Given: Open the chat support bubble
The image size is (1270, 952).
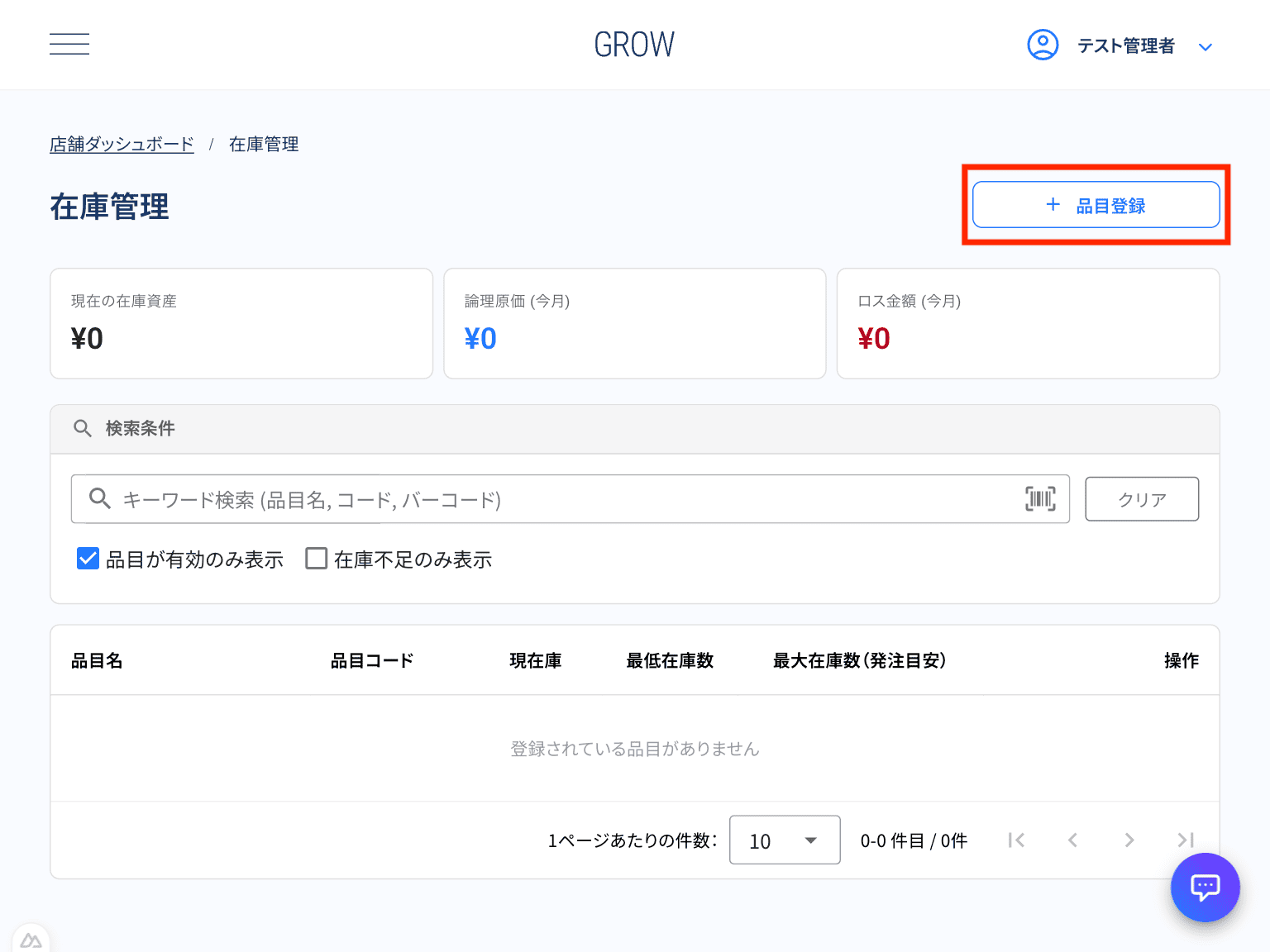Looking at the screenshot, I should pyautogui.click(x=1205, y=888).
